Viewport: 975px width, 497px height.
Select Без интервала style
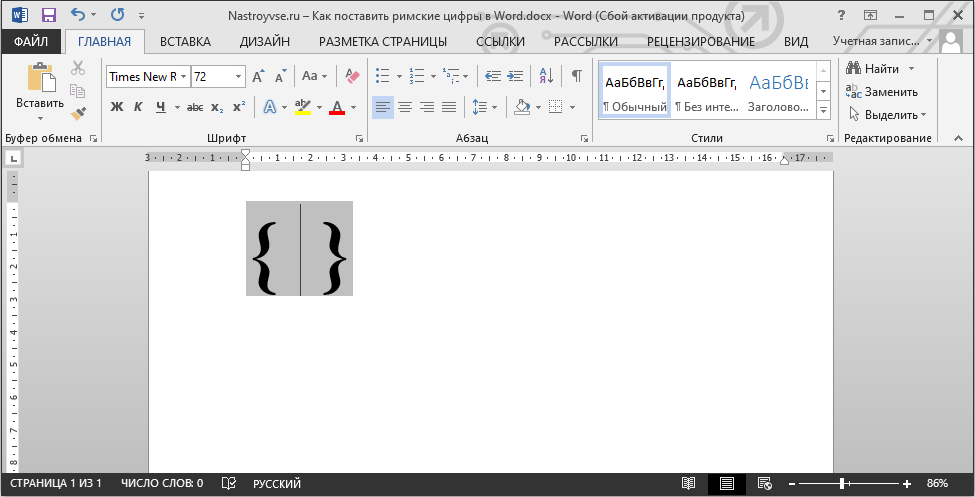click(x=706, y=90)
